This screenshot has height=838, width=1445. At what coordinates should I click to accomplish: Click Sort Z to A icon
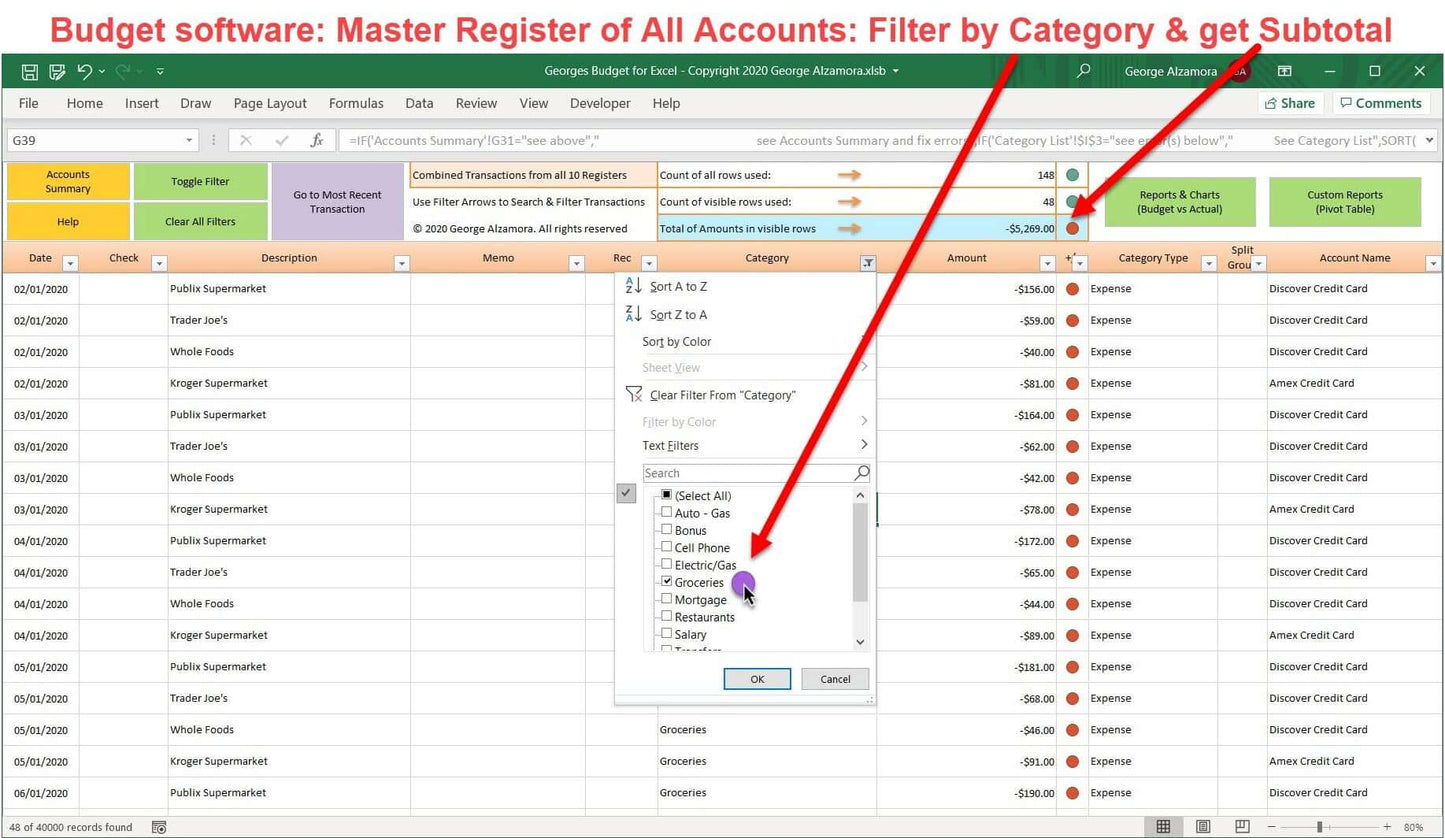coord(633,314)
